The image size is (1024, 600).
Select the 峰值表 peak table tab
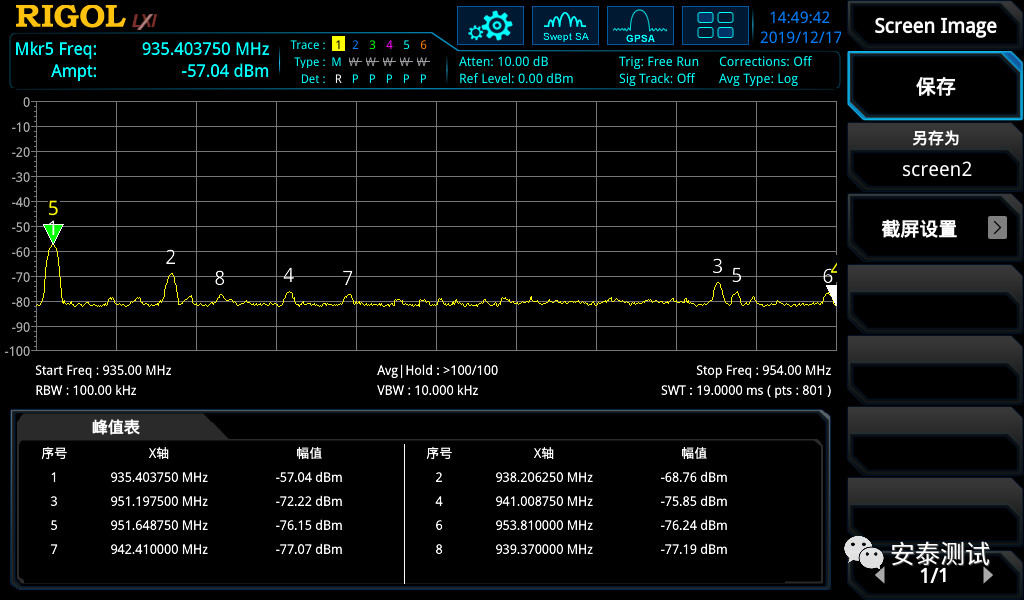pyautogui.click(x=116, y=427)
